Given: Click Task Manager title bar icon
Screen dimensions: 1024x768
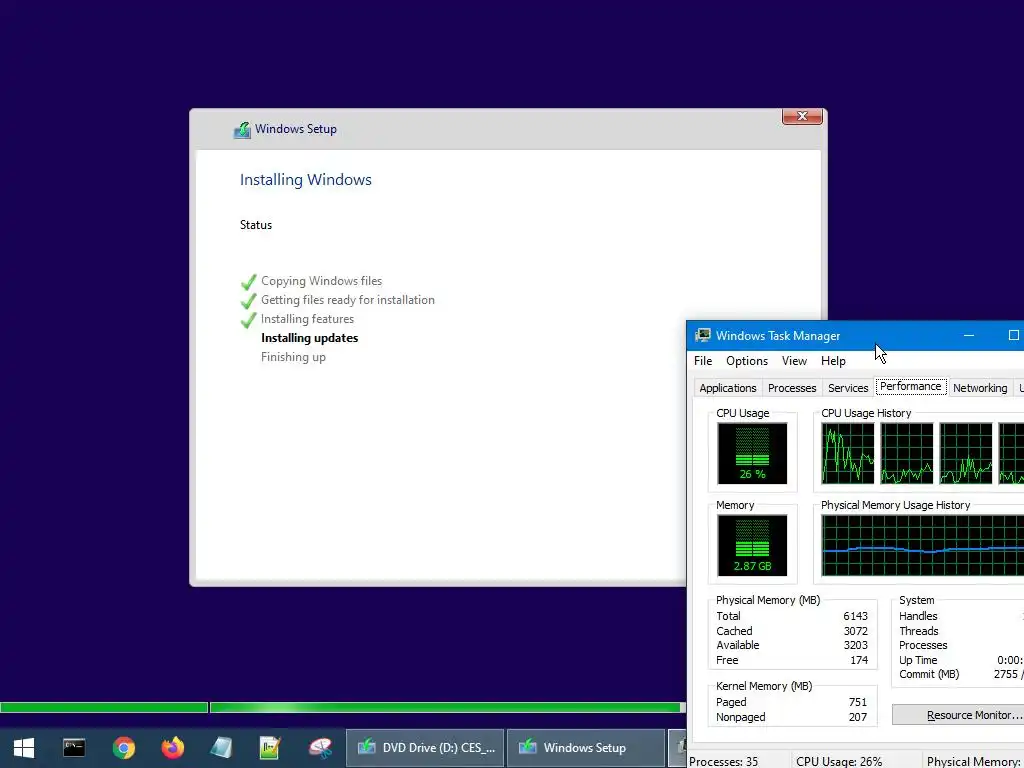Looking at the screenshot, I should tap(703, 336).
